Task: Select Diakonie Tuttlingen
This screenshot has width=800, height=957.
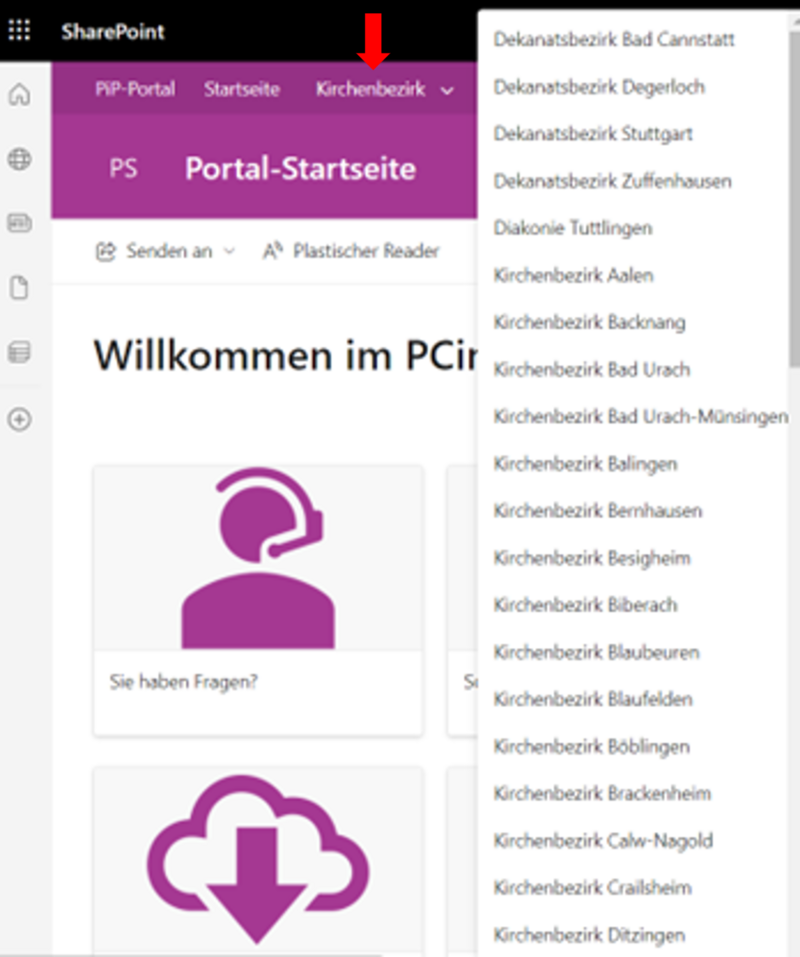Action: point(573,228)
